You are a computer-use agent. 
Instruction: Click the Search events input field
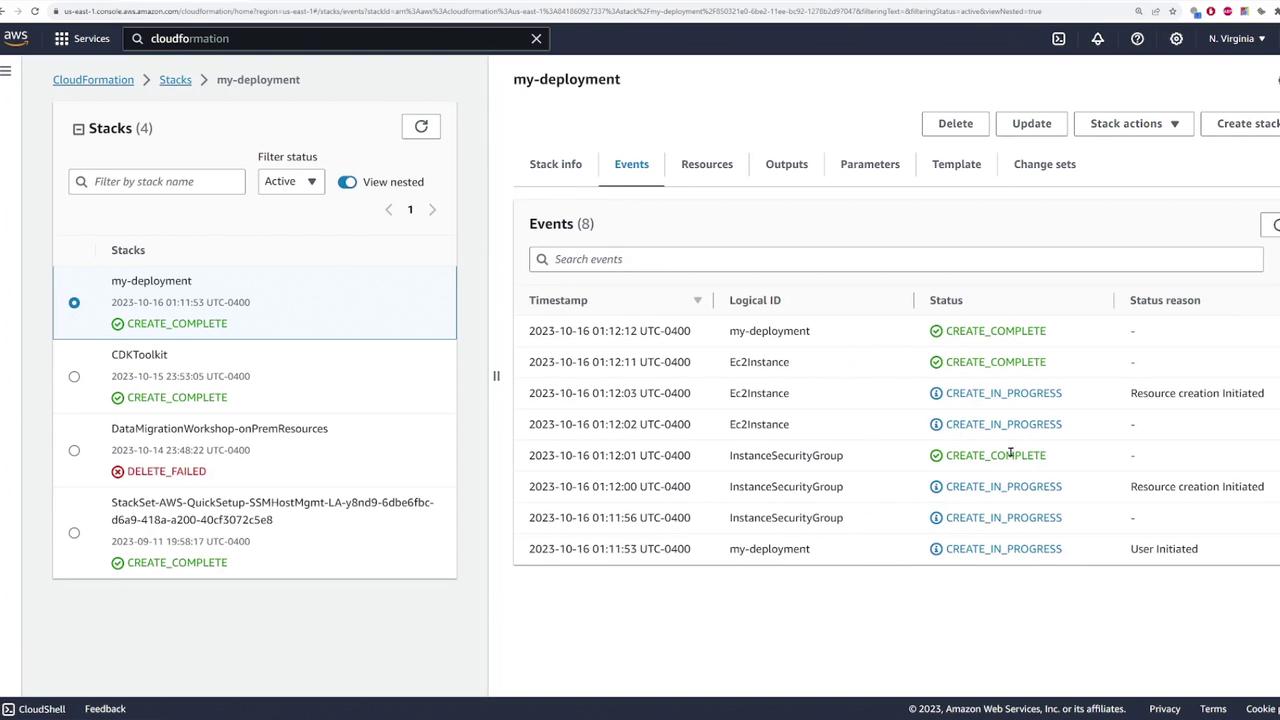[895, 259]
